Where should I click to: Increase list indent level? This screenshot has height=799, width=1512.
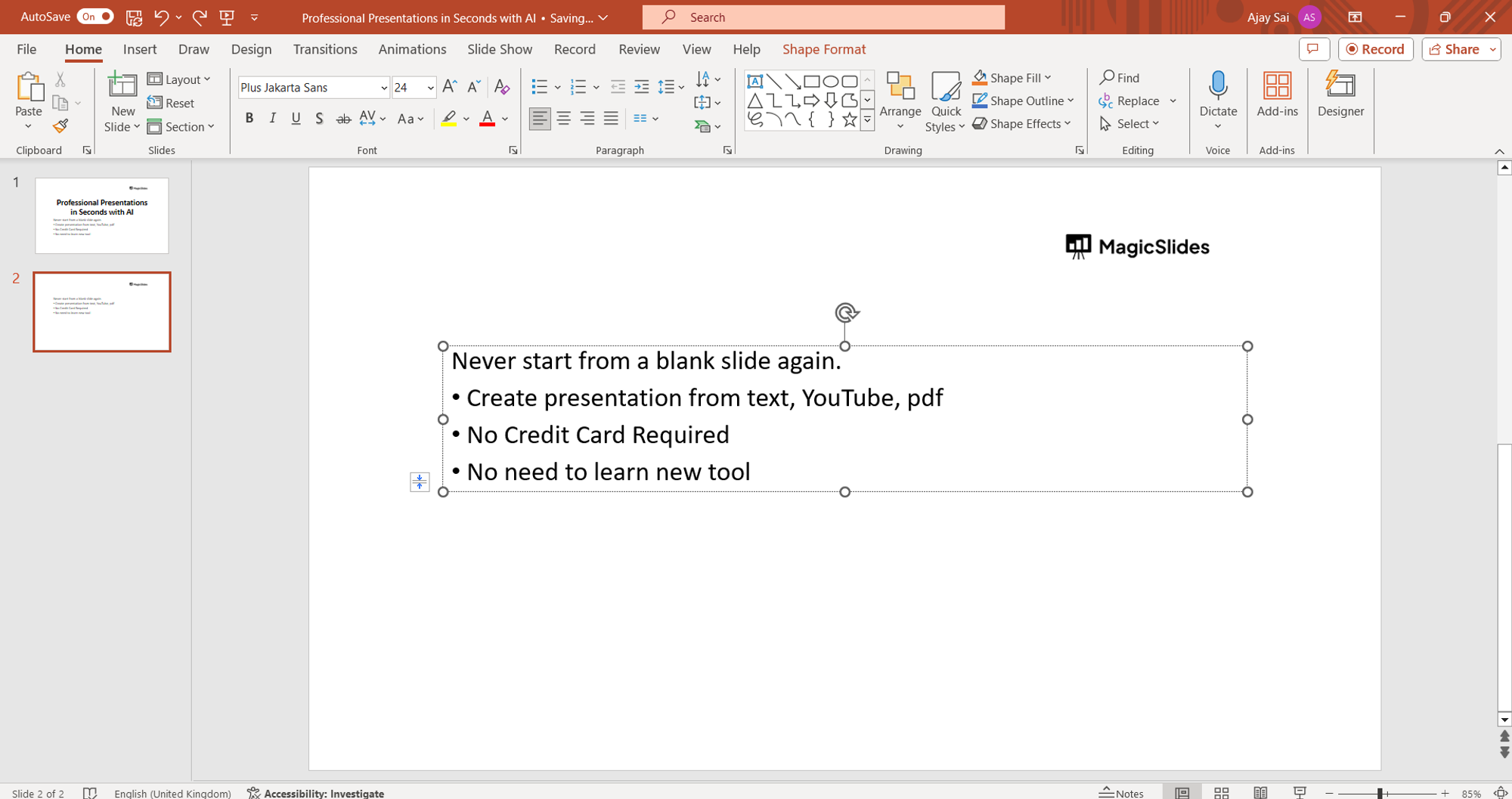(x=642, y=87)
